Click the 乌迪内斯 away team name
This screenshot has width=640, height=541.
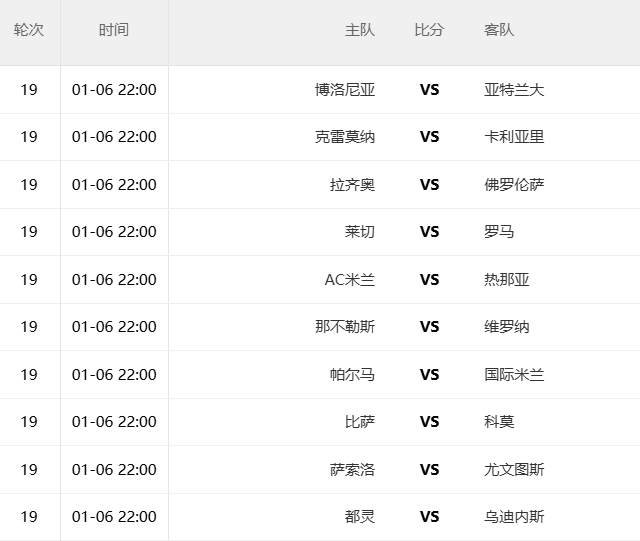514,517
